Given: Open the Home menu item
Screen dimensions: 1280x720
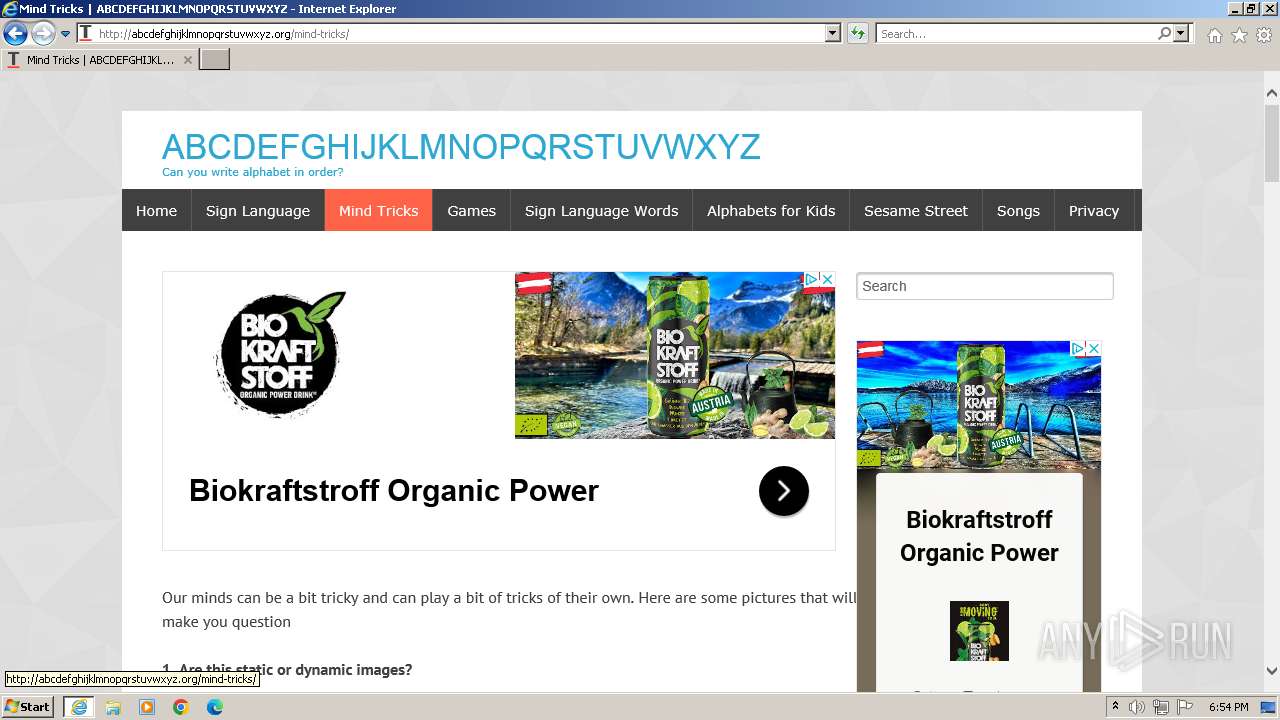Looking at the screenshot, I should 156,210.
